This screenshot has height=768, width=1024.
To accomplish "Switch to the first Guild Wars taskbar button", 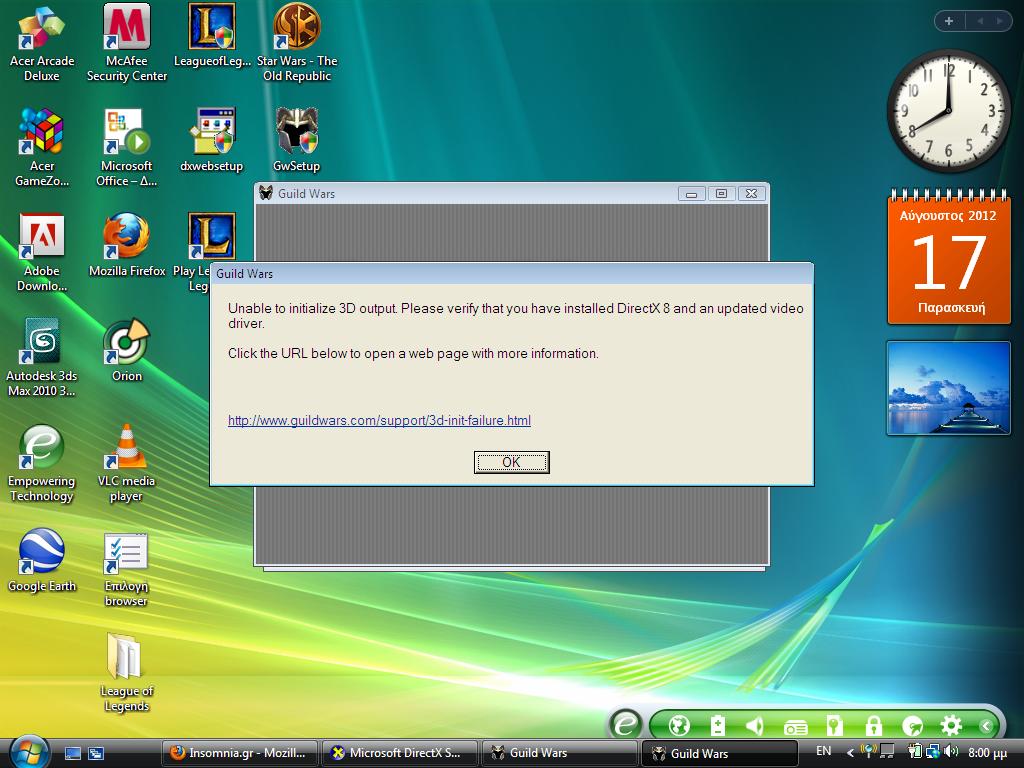I will pos(559,753).
